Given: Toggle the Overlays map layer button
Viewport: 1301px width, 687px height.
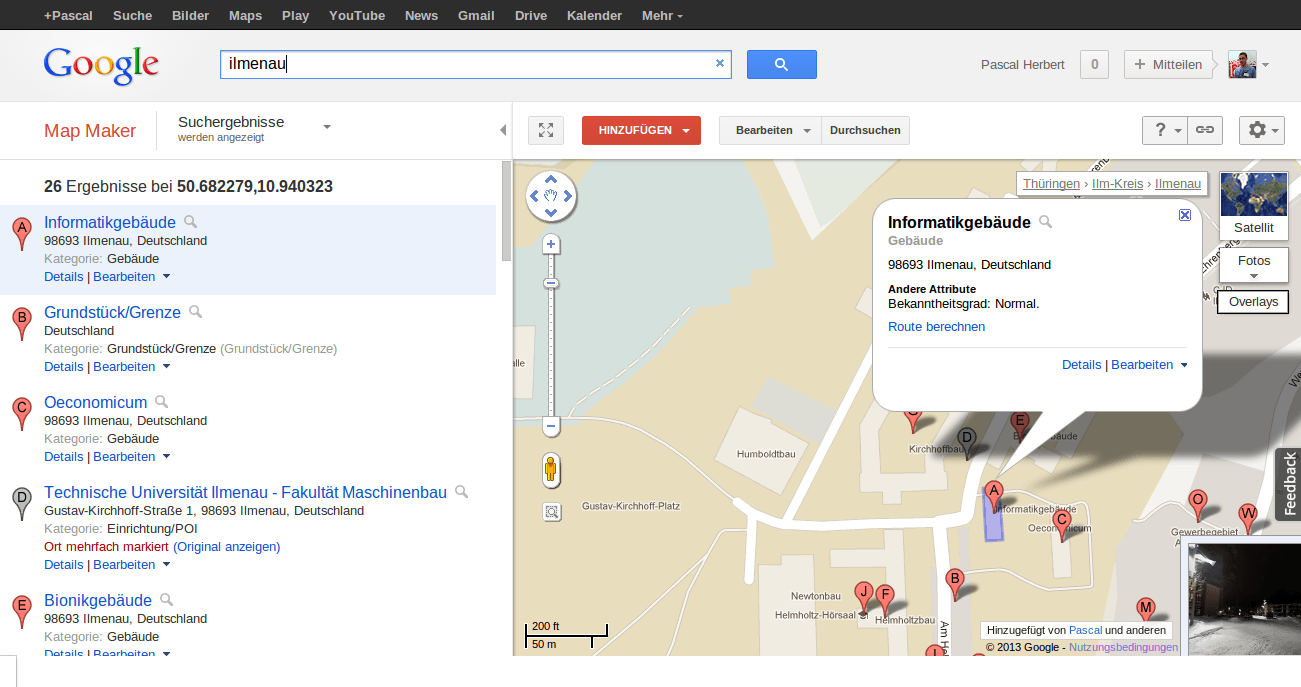Looking at the screenshot, I should click(1253, 302).
